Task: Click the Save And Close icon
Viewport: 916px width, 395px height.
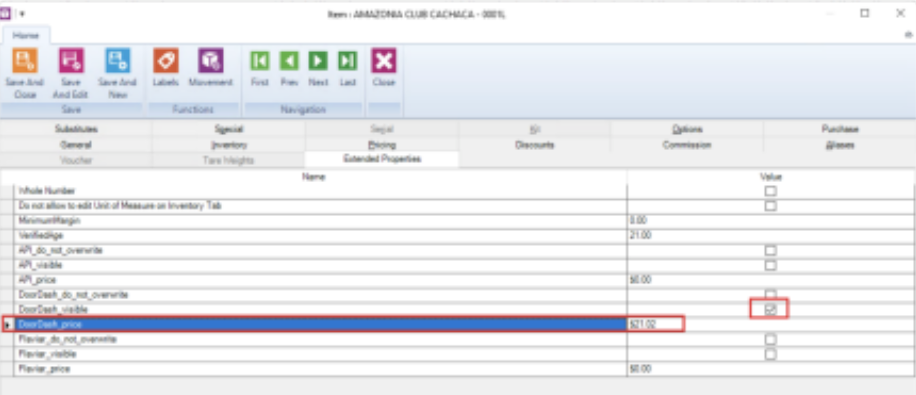Action: (25, 61)
